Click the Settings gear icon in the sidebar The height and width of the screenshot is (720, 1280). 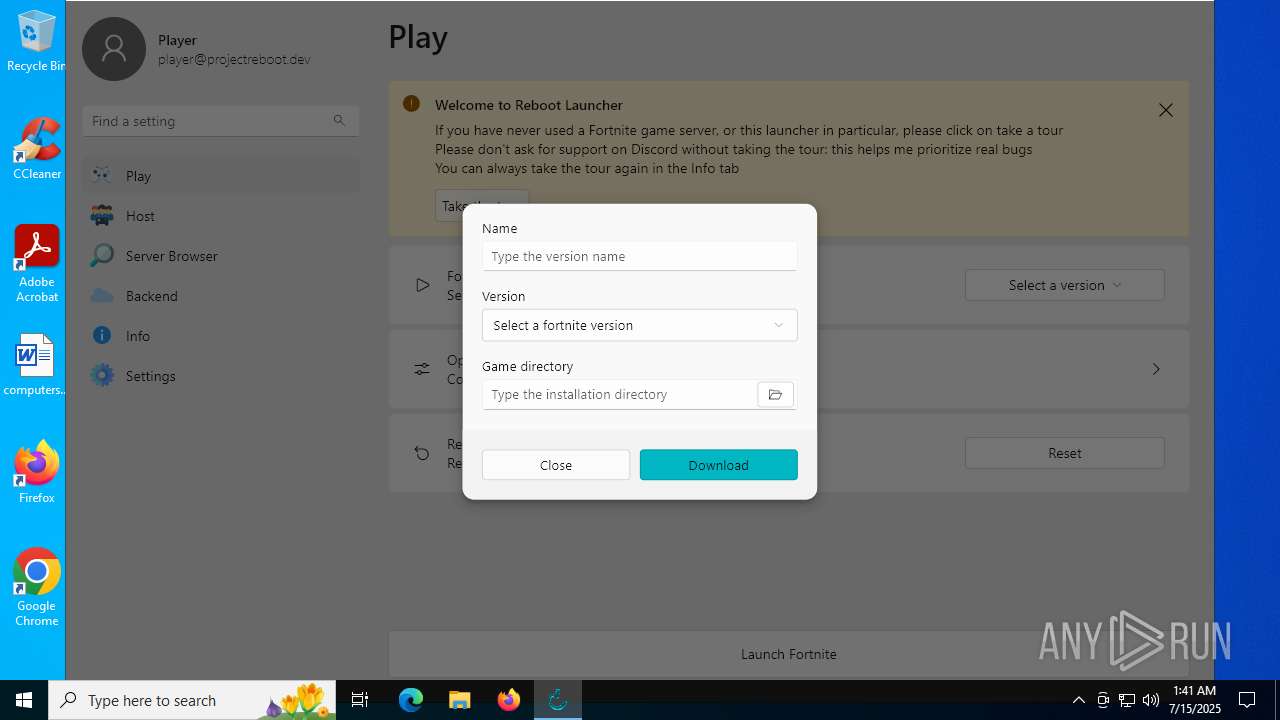(x=101, y=375)
